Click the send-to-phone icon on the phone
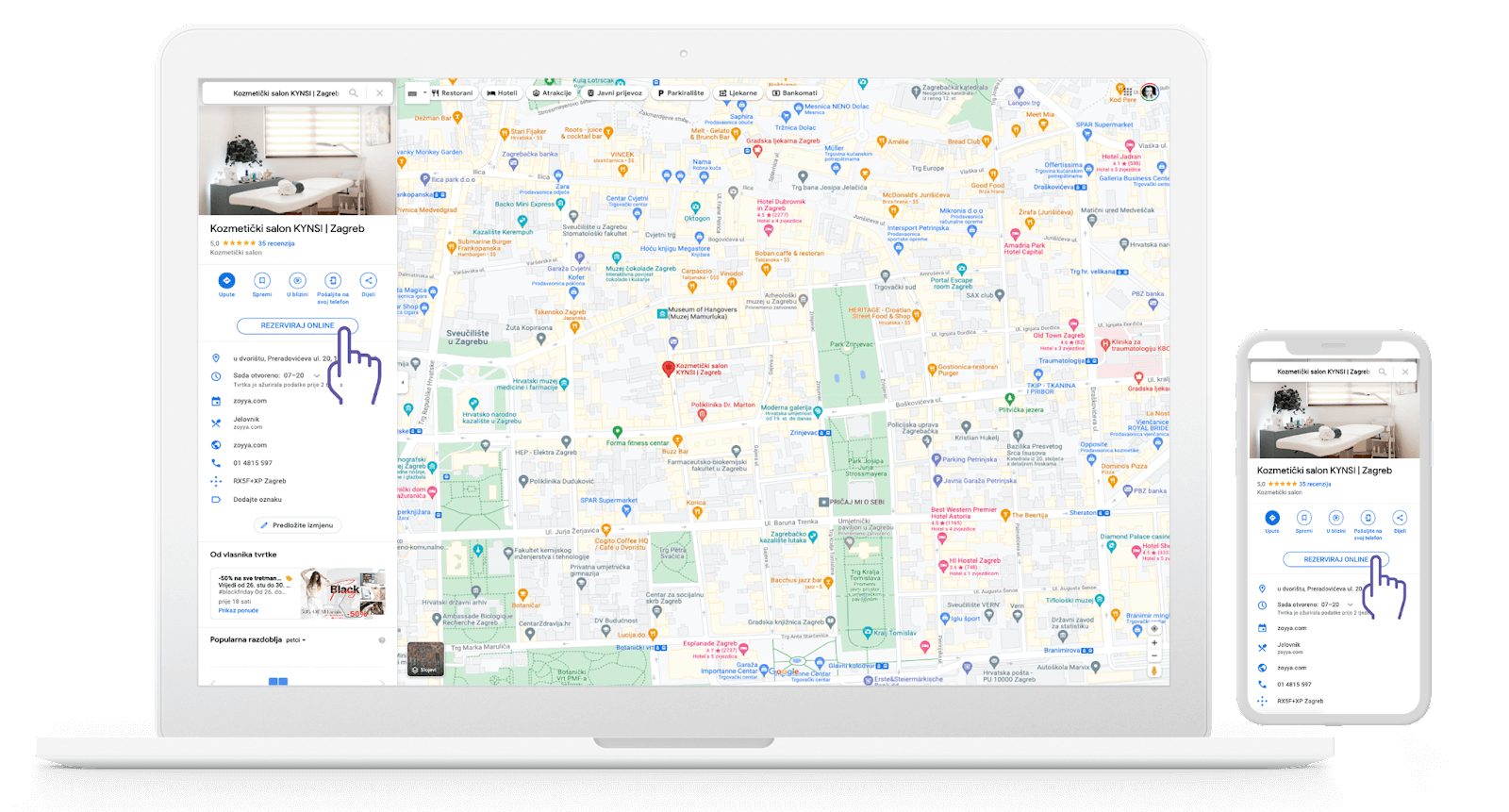The image size is (1509, 812). pyautogui.click(x=1368, y=517)
